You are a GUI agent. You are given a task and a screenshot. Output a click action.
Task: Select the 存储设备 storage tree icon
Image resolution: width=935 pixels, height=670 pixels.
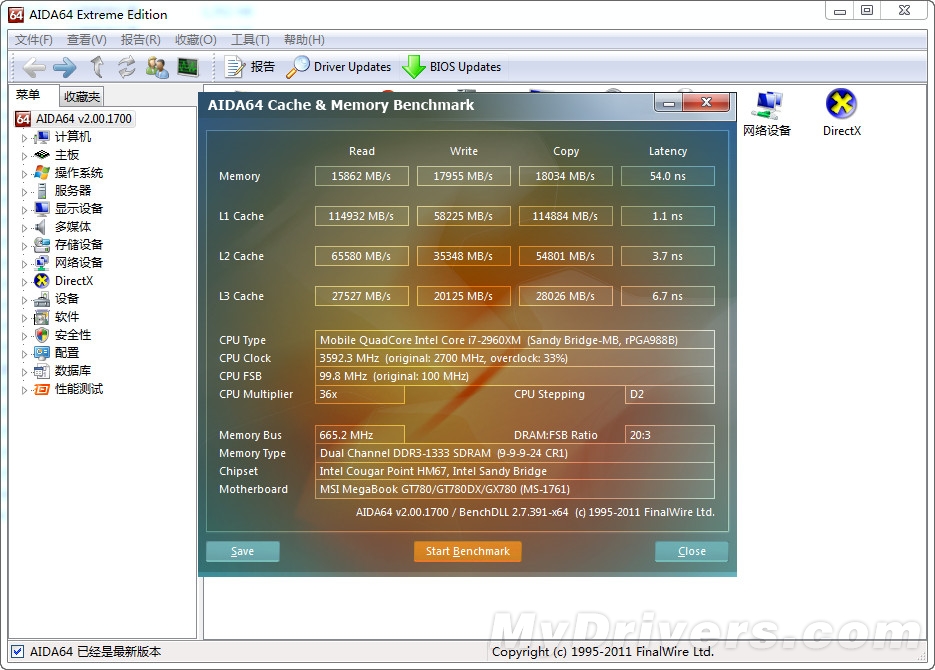click(x=42, y=245)
